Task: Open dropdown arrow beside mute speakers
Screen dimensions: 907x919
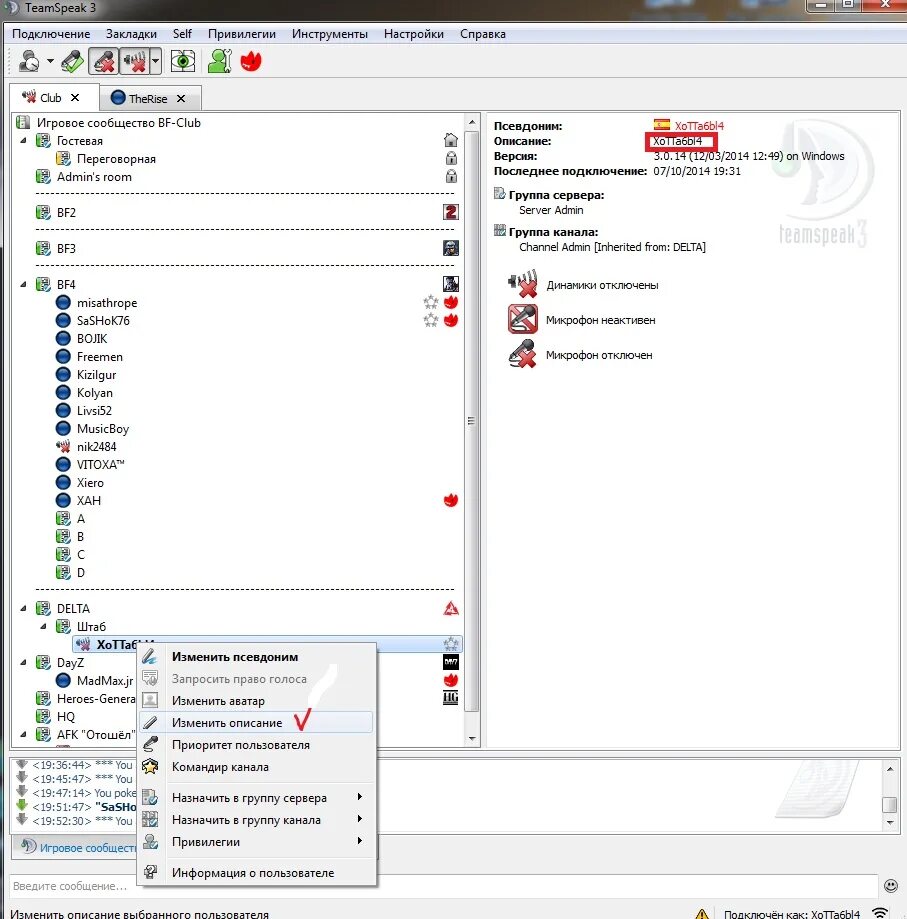Action: click(x=155, y=61)
